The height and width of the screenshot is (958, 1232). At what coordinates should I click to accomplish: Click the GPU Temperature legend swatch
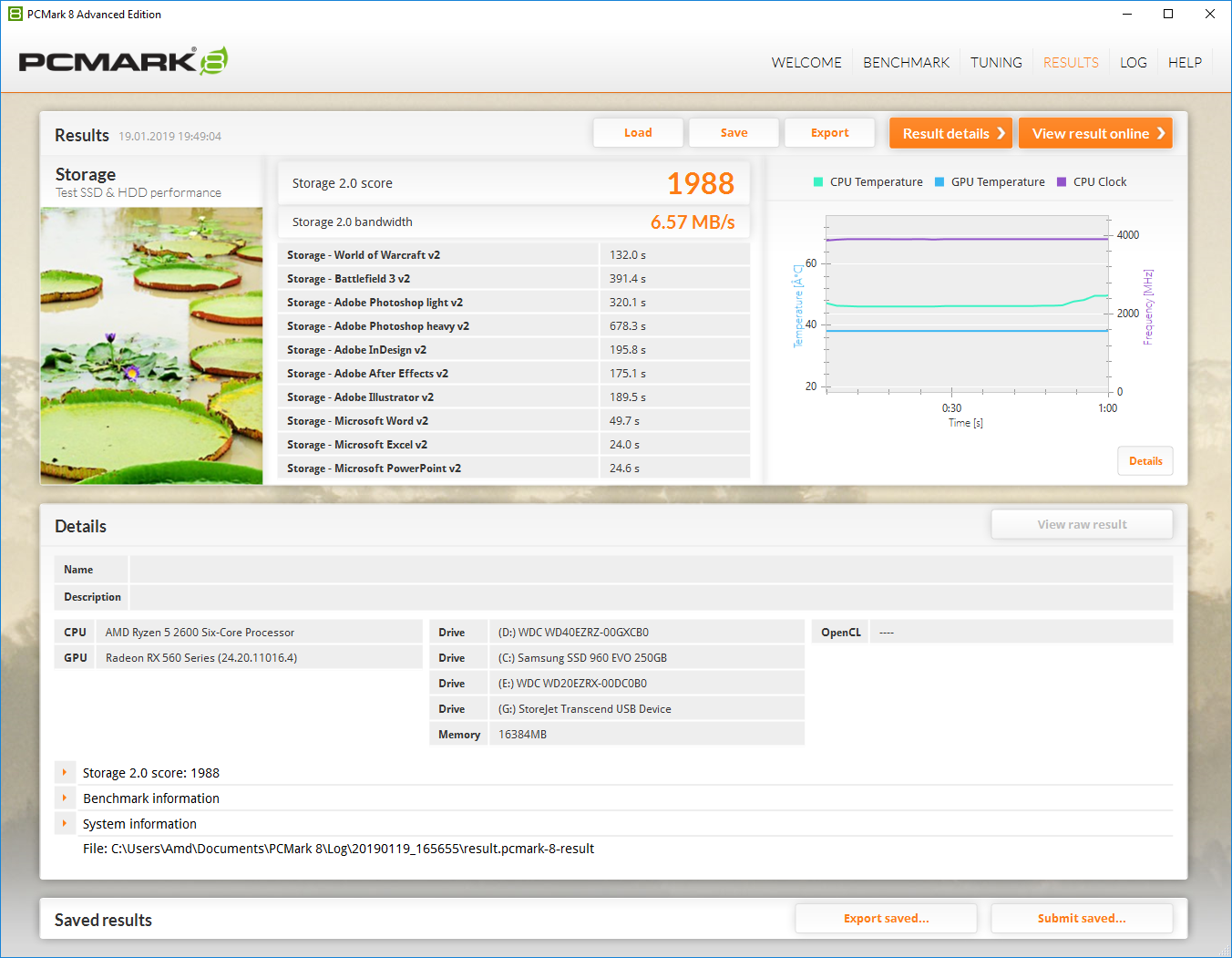tap(939, 182)
